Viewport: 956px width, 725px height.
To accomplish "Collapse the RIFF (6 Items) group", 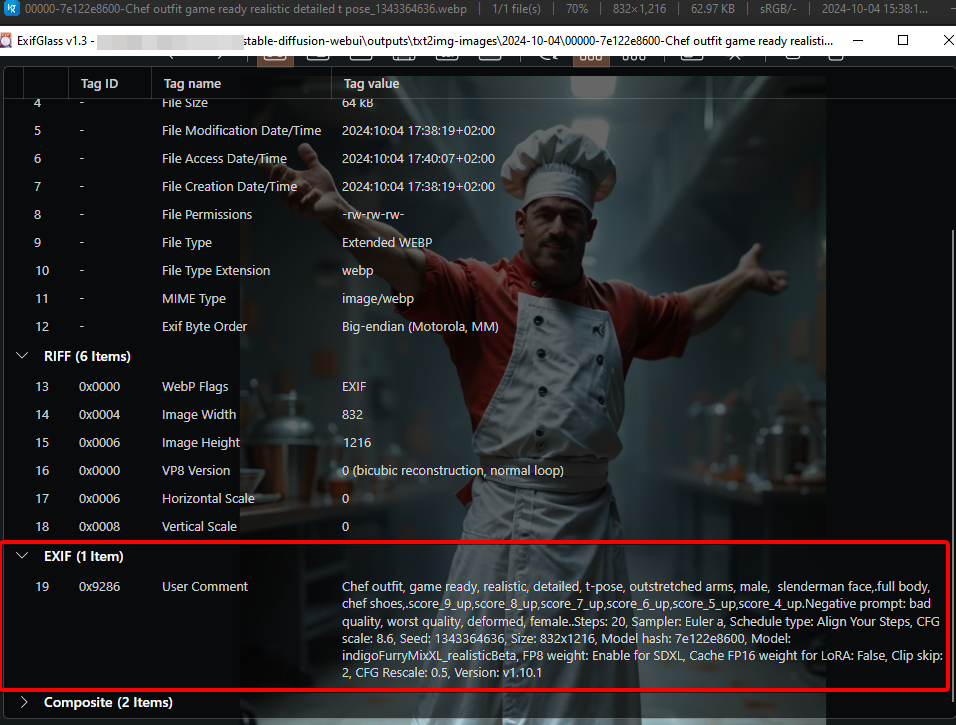I will [23, 356].
